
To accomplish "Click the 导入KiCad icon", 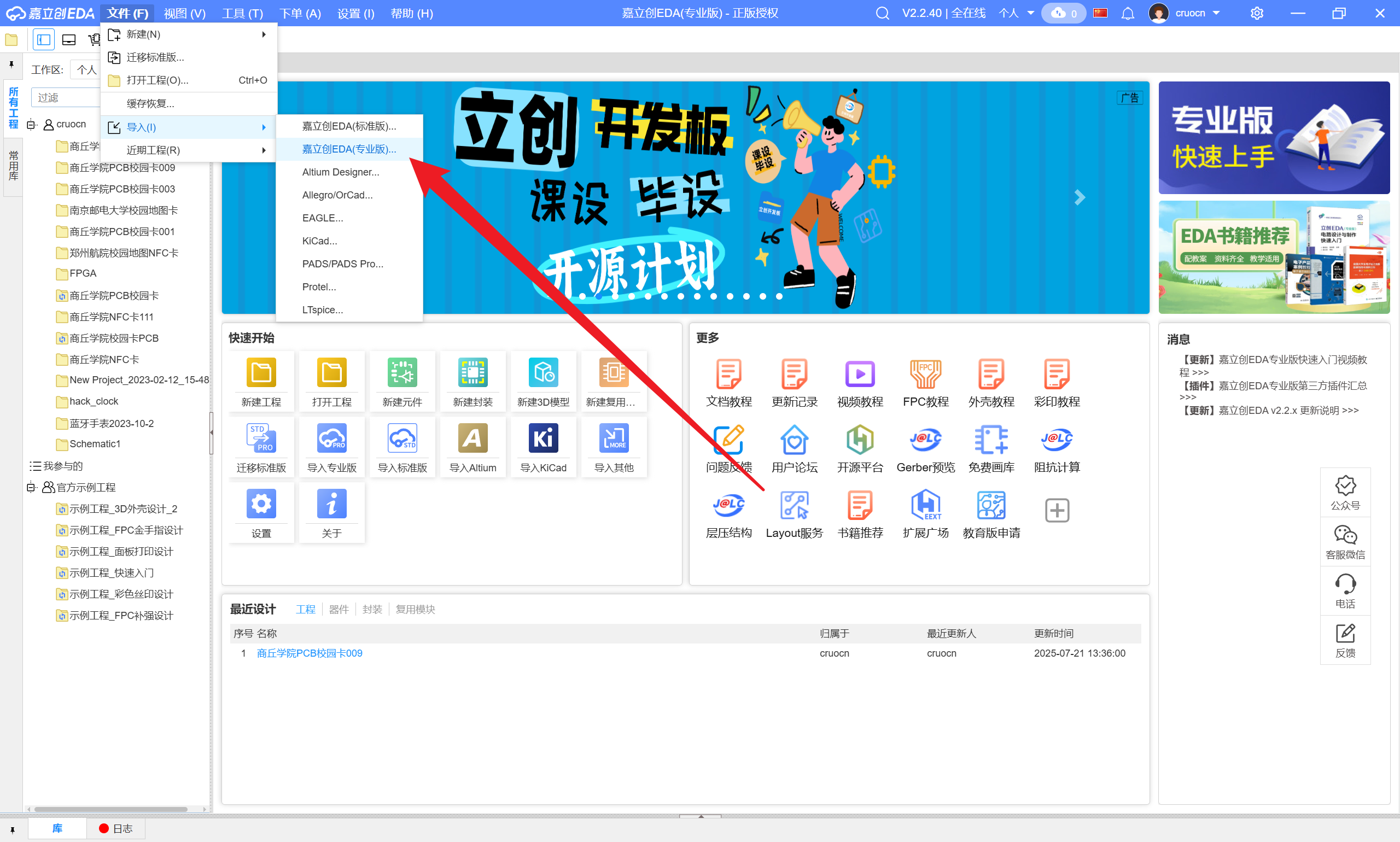I will click(x=543, y=439).
